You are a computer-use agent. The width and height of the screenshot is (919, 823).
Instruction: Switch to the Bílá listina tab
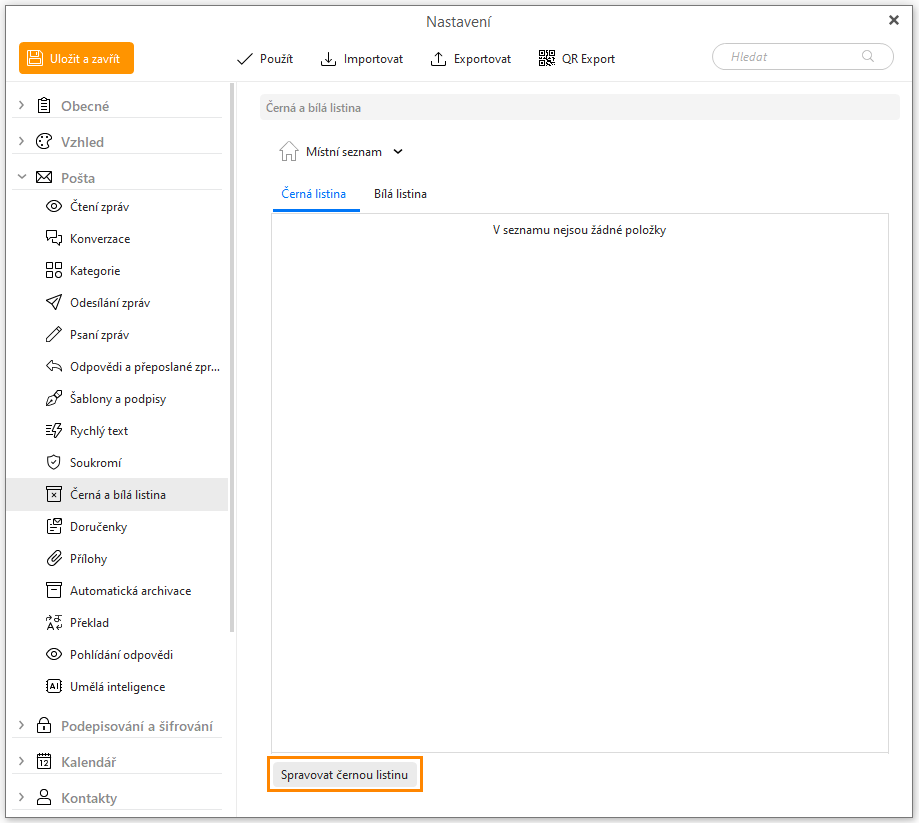(400, 194)
